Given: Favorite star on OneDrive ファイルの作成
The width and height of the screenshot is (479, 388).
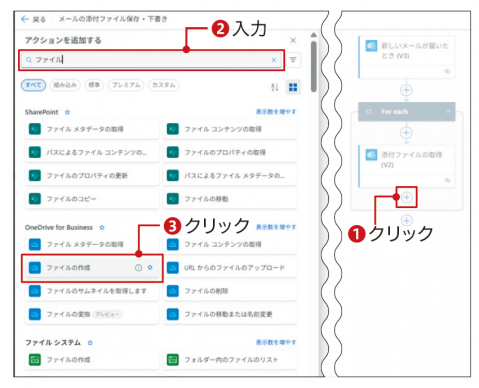Looking at the screenshot, I should pyautogui.click(x=150, y=267).
